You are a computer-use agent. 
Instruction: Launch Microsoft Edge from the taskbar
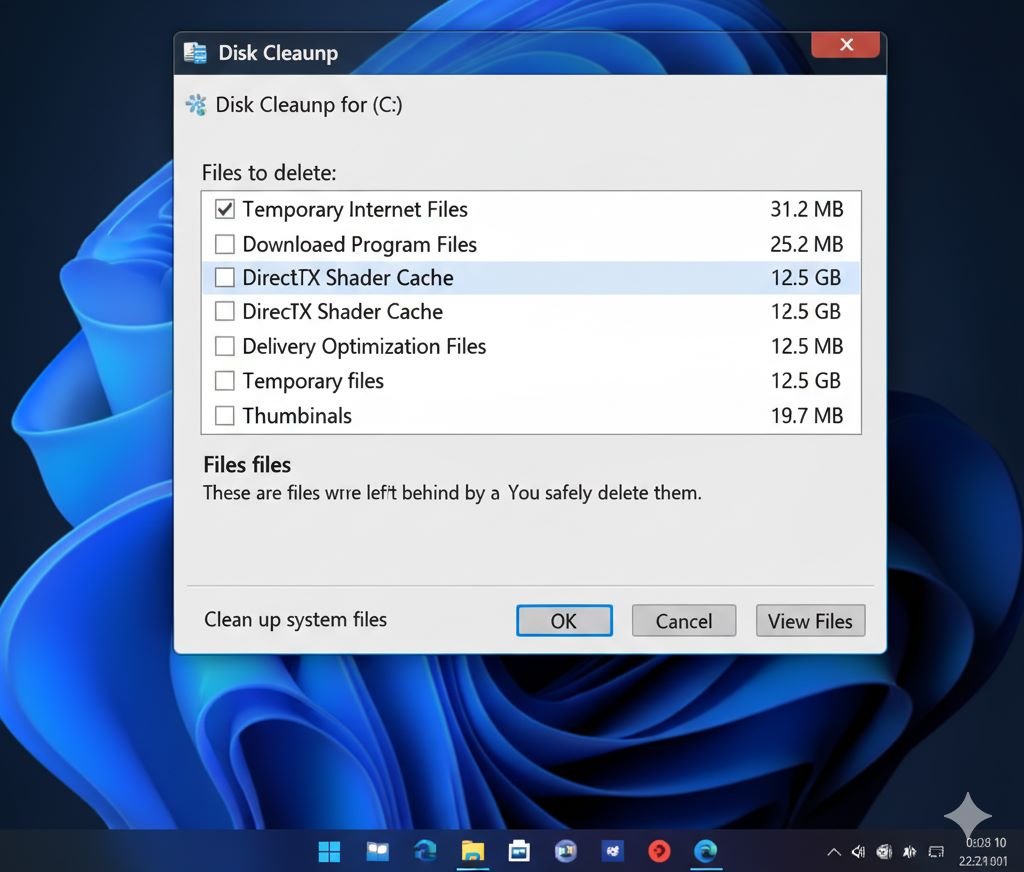pyautogui.click(x=706, y=851)
